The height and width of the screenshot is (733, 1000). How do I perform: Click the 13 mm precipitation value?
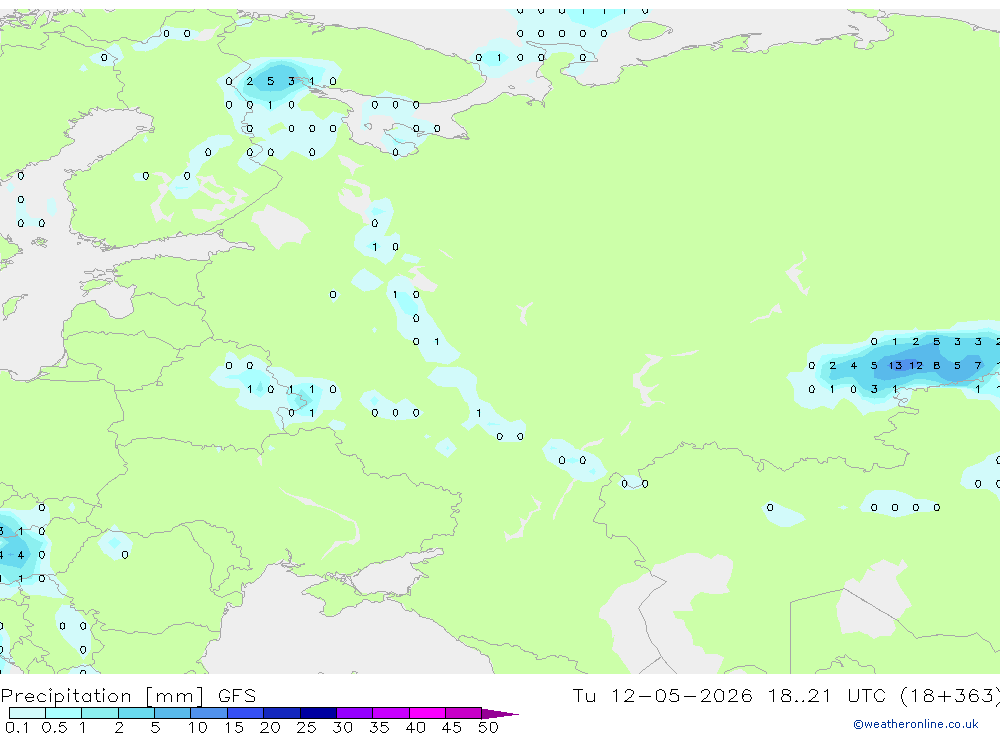coord(895,366)
